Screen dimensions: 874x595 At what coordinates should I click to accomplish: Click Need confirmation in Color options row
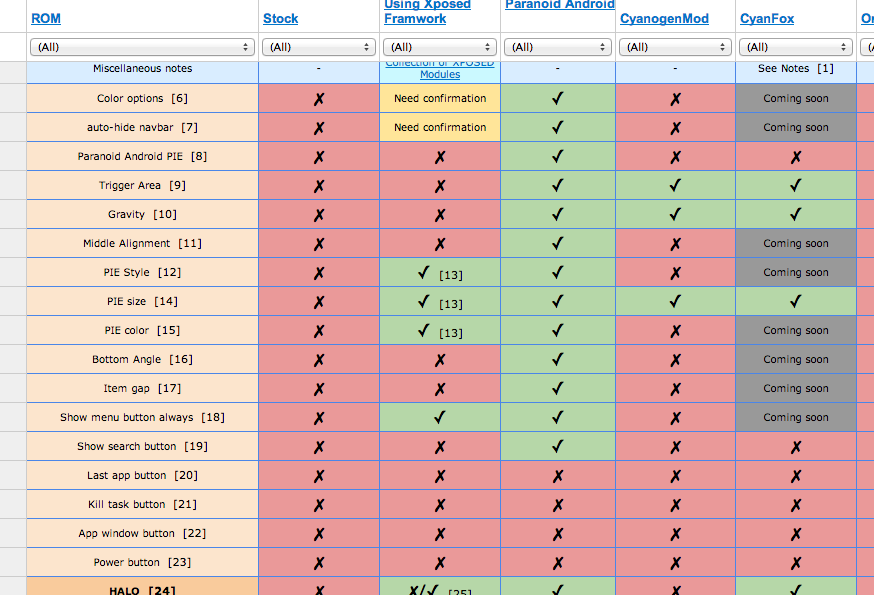coord(440,98)
